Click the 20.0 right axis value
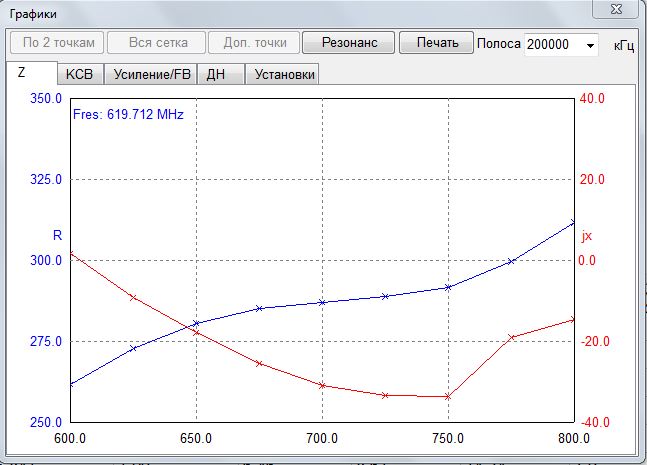647x465 pixels. tap(592, 179)
